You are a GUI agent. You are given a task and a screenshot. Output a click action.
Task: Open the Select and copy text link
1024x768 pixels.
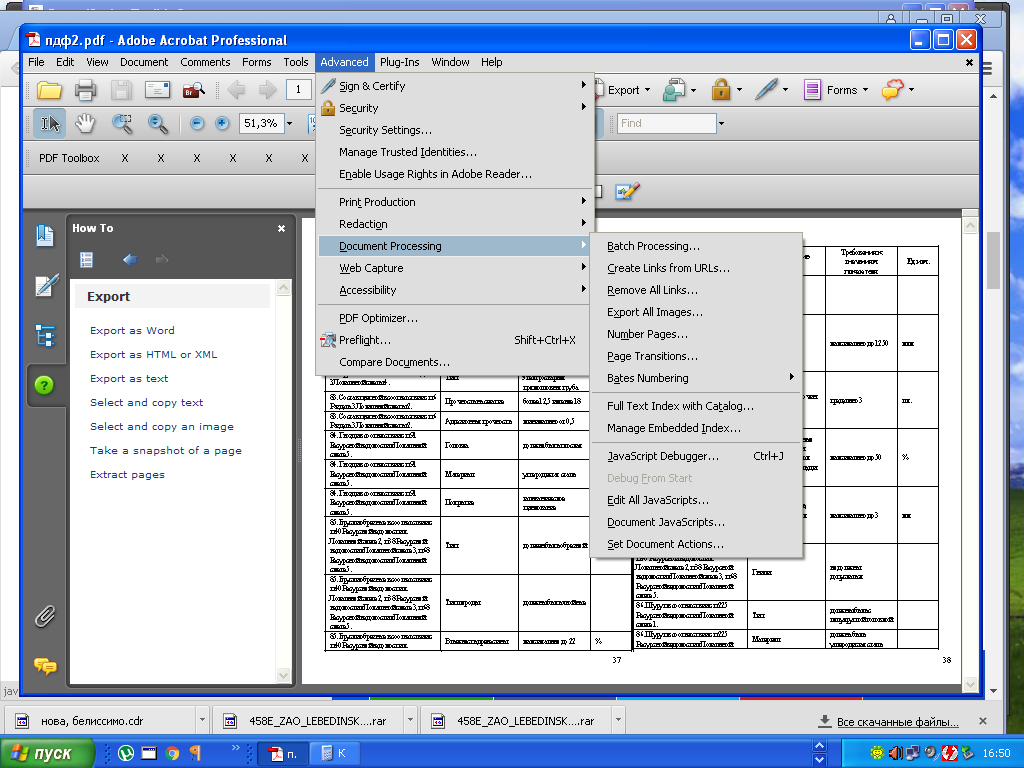146,403
